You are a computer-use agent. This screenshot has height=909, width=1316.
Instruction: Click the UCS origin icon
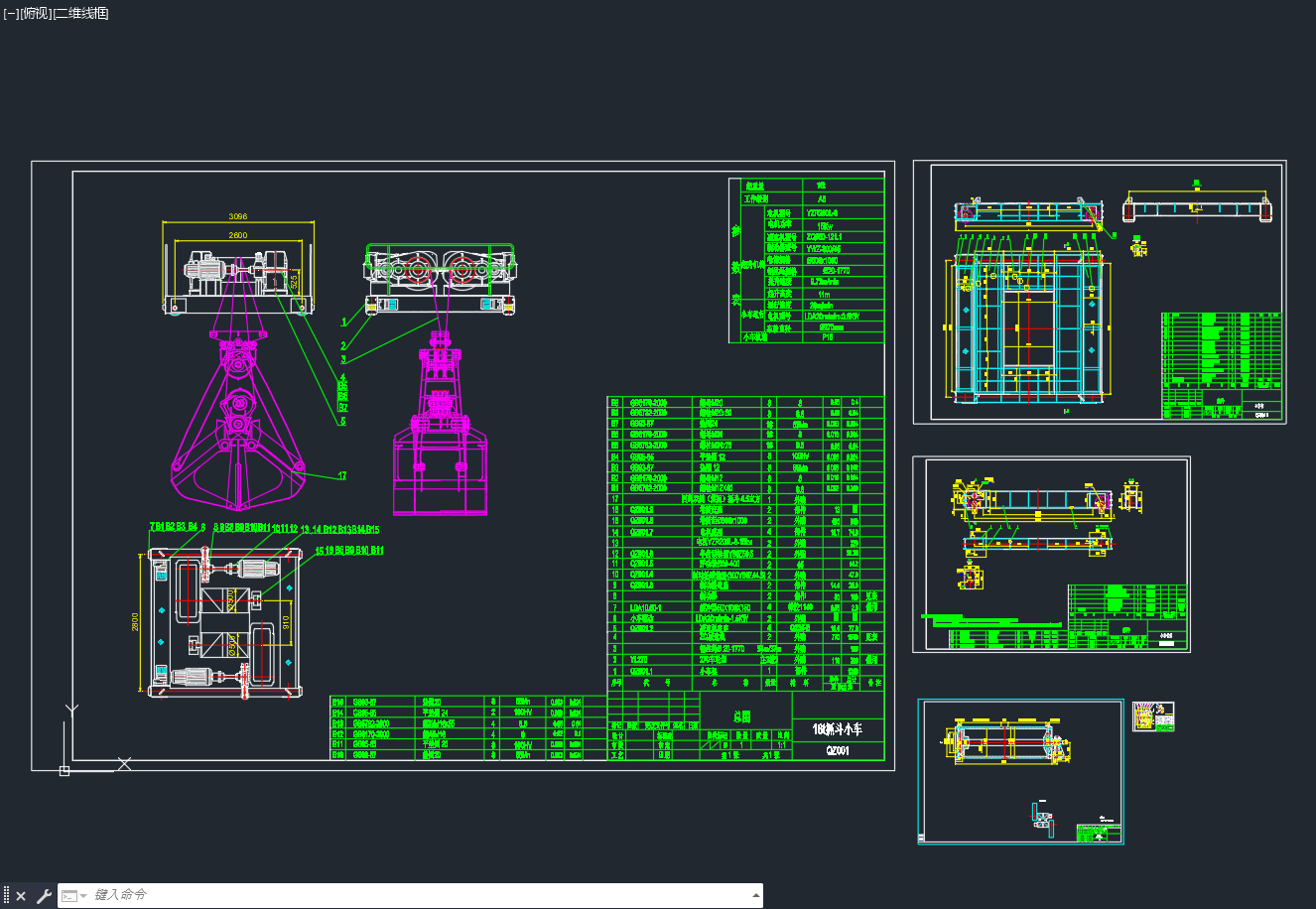(65, 770)
